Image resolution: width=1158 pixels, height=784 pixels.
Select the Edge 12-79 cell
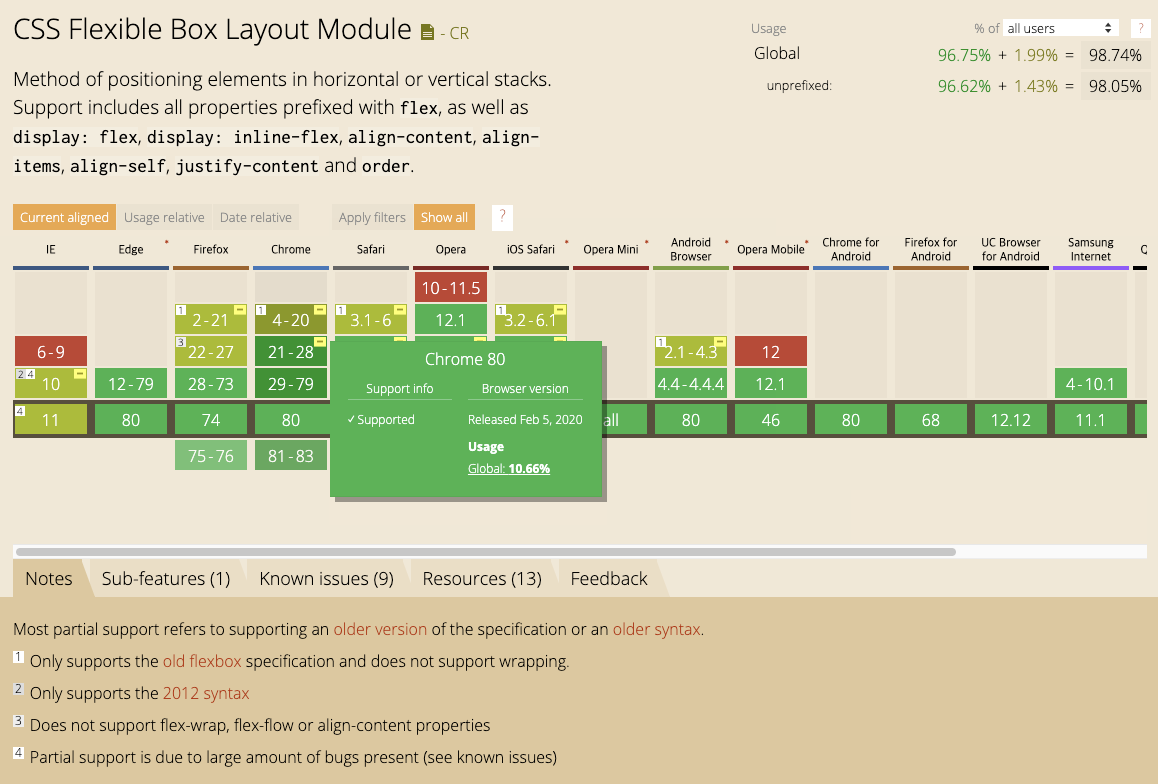click(131, 383)
